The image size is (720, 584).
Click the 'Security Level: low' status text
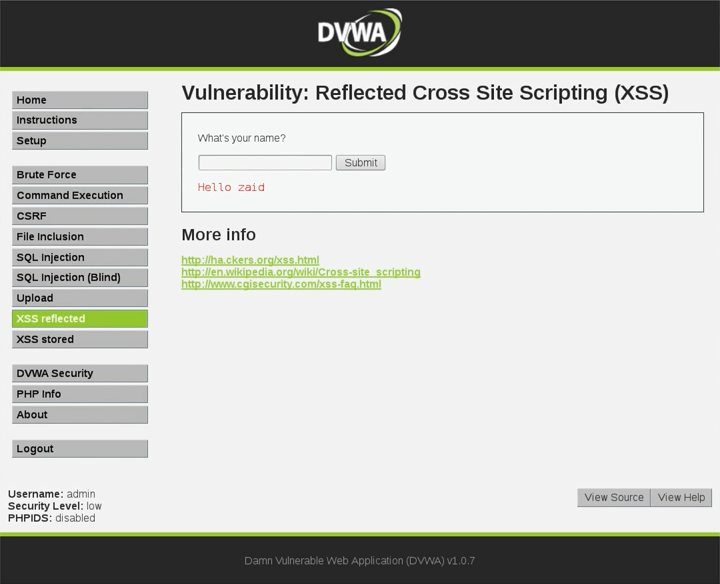coord(55,506)
